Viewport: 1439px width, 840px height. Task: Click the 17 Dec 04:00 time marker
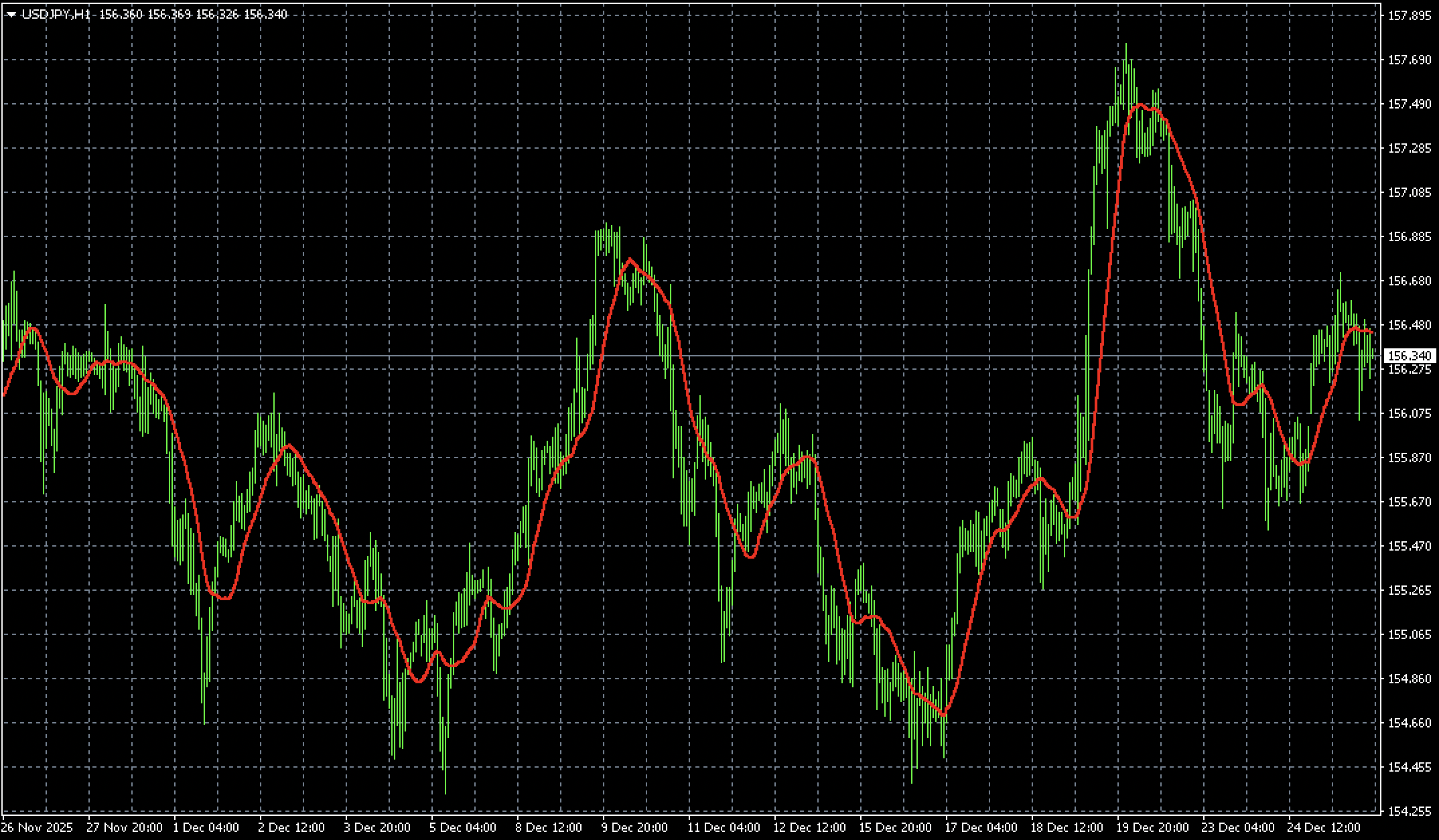pyautogui.click(x=980, y=827)
